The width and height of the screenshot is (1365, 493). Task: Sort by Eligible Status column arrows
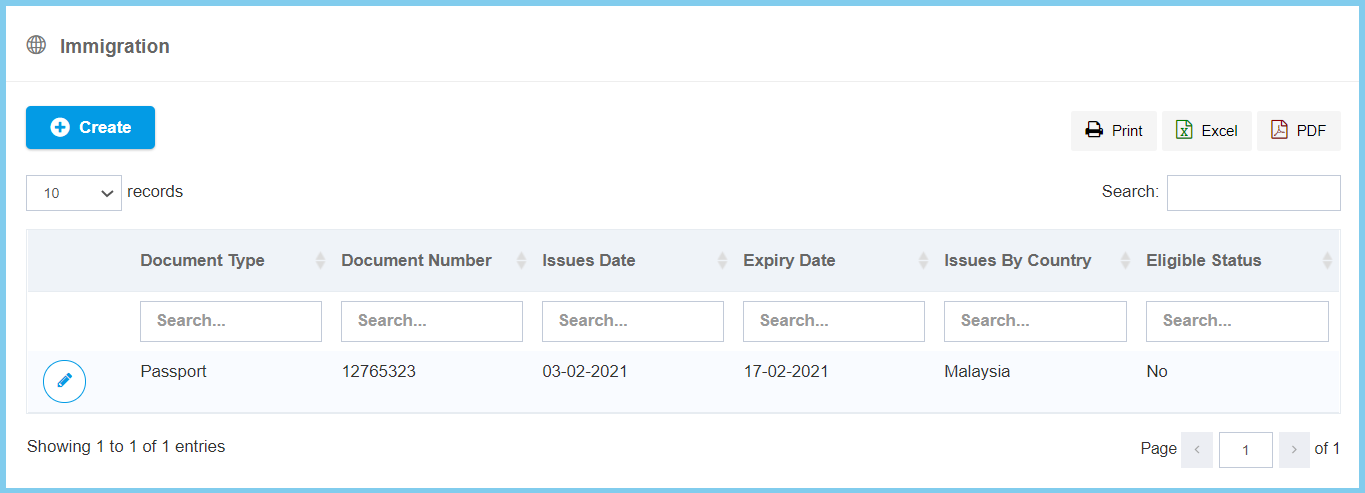pyautogui.click(x=1327, y=261)
